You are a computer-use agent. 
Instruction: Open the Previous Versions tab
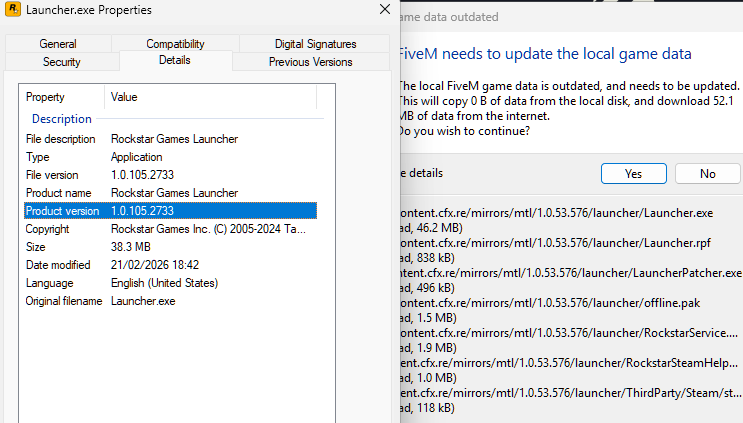pyautogui.click(x=310, y=62)
